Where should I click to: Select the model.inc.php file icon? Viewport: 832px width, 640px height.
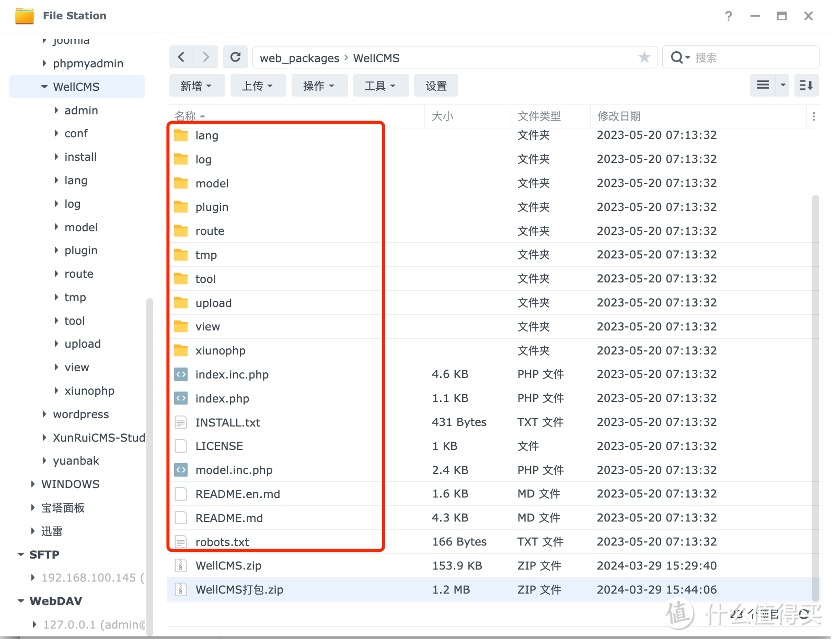click(181, 470)
